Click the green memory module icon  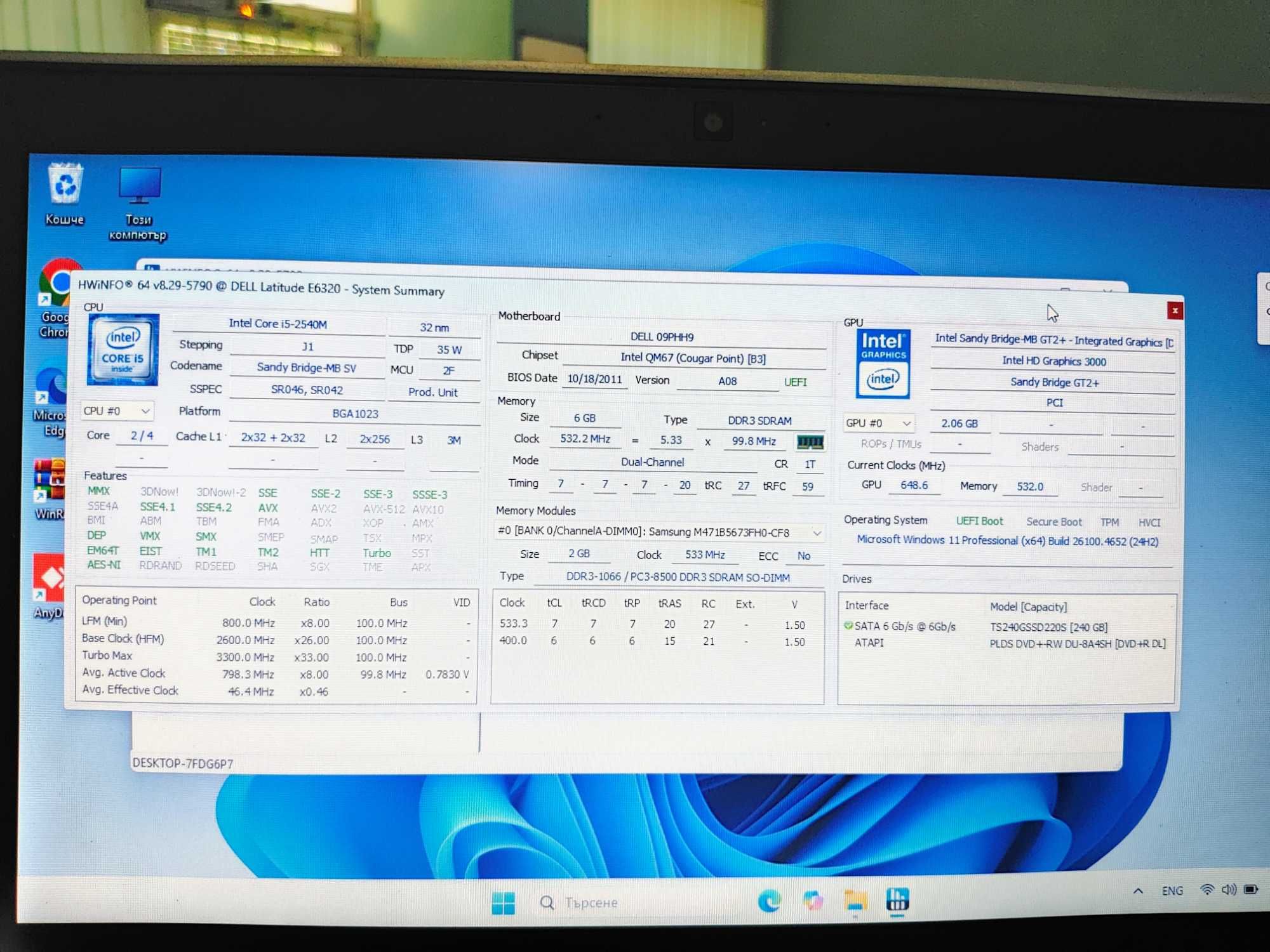tap(810, 442)
